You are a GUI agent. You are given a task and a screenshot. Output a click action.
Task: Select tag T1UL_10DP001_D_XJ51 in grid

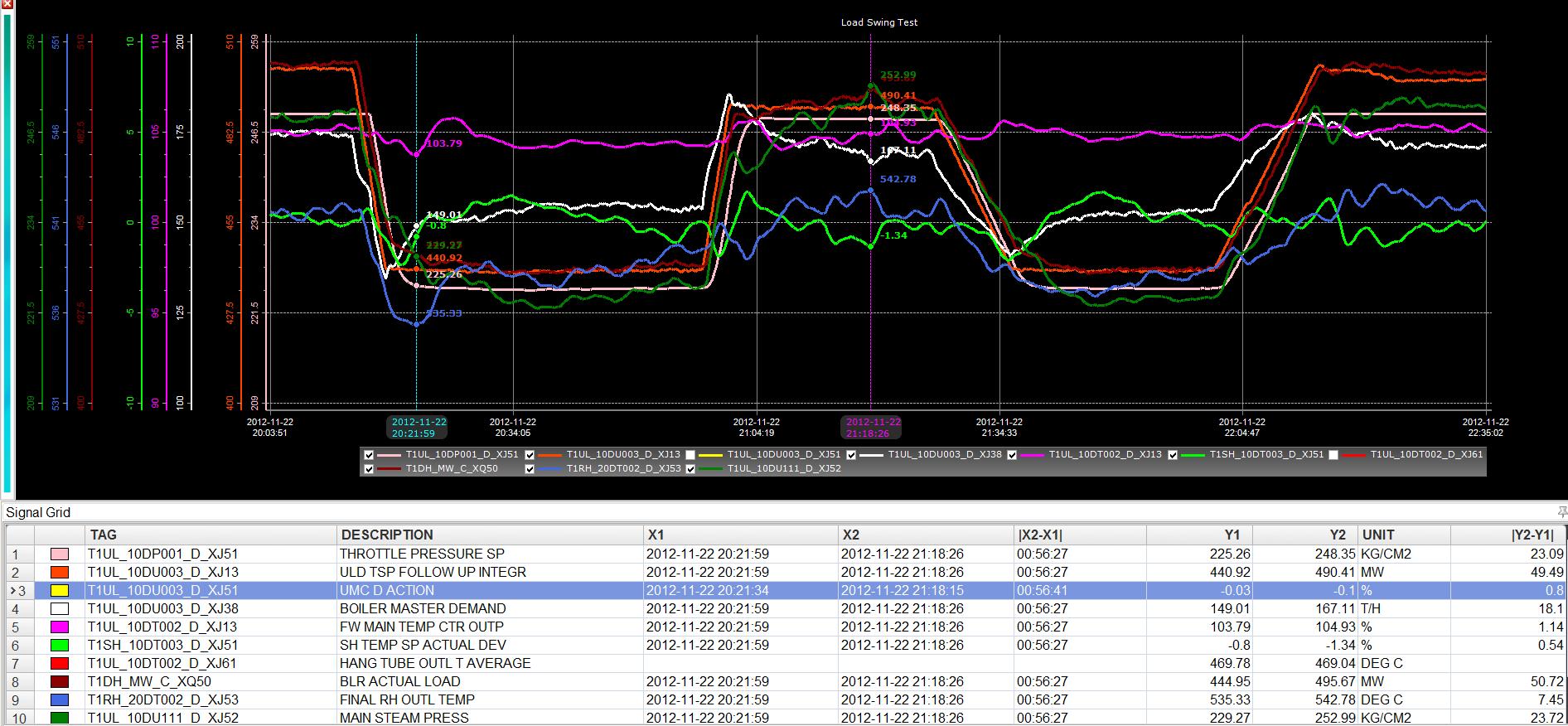[x=163, y=554]
